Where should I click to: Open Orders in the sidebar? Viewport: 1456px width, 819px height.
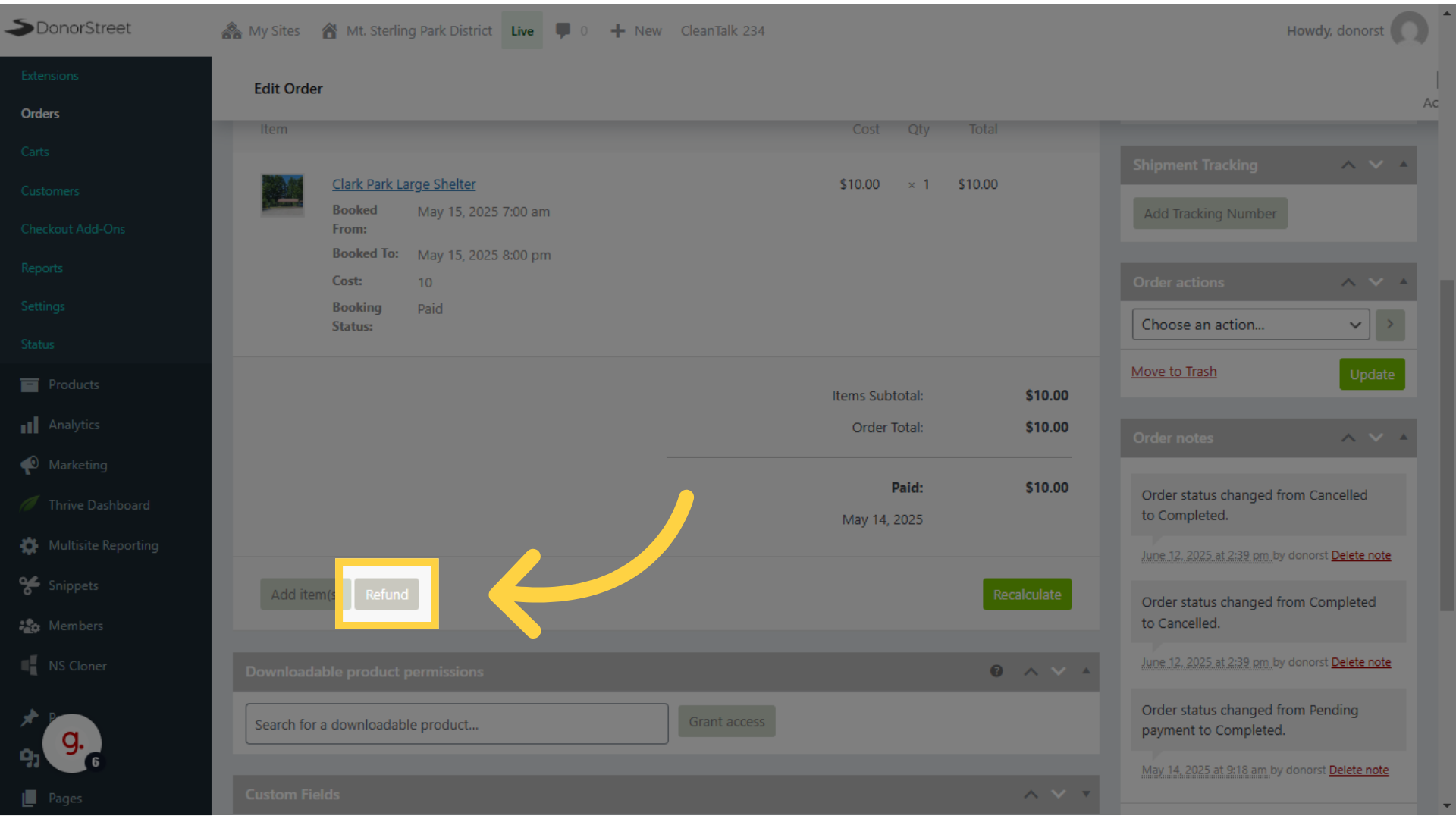(40, 114)
